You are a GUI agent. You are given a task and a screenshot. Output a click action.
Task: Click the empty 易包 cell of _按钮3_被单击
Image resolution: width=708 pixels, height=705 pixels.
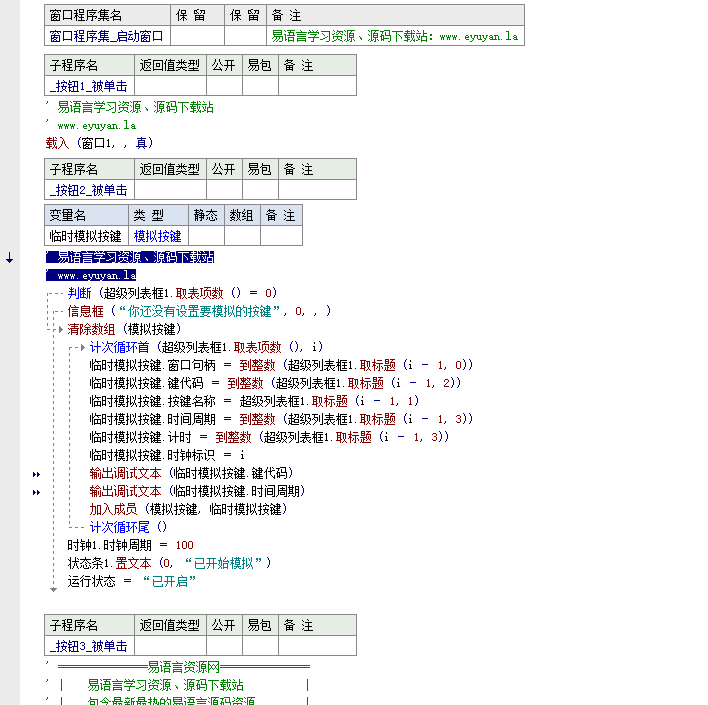261,646
